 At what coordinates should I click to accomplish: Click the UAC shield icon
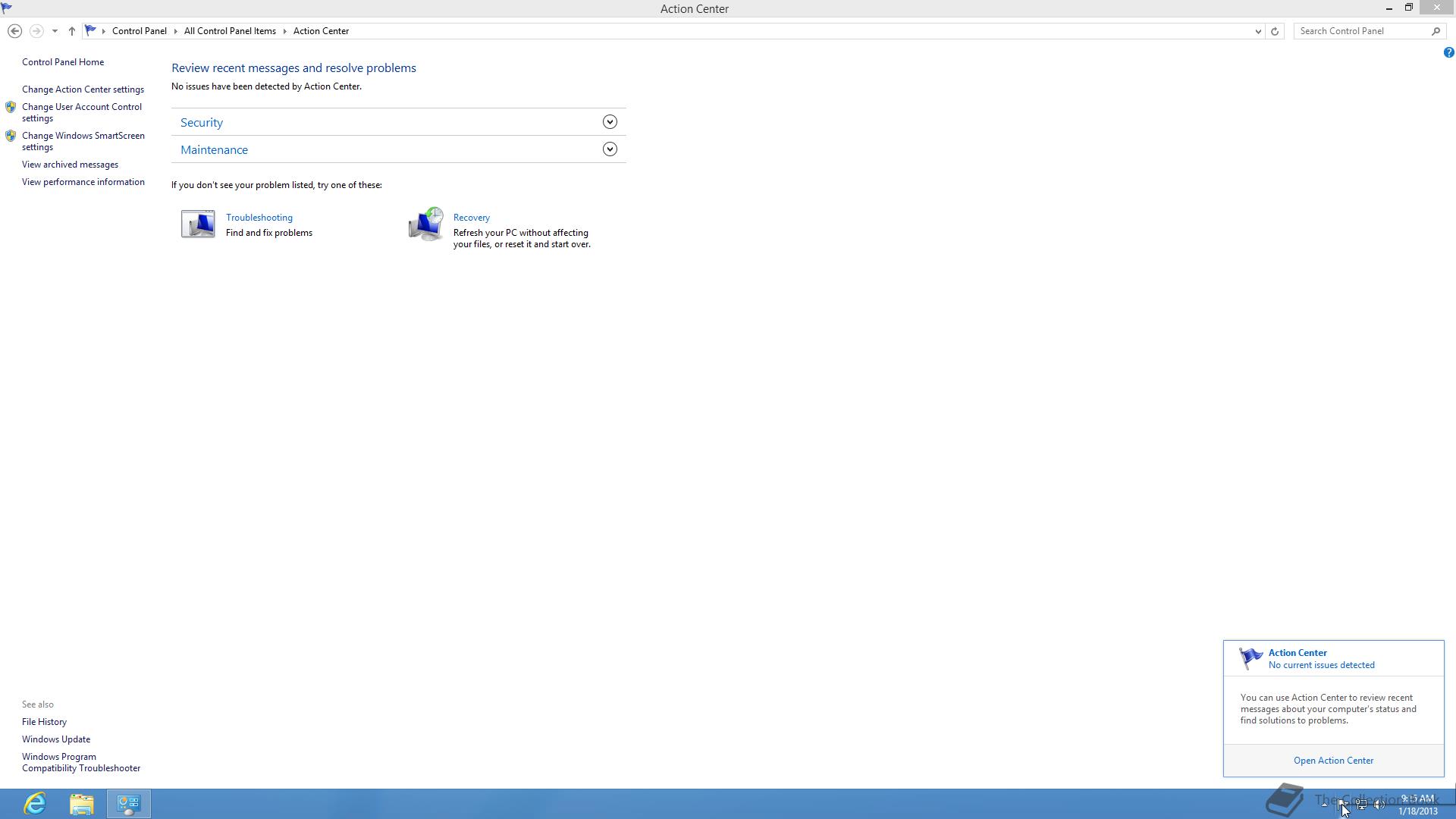[x=11, y=108]
